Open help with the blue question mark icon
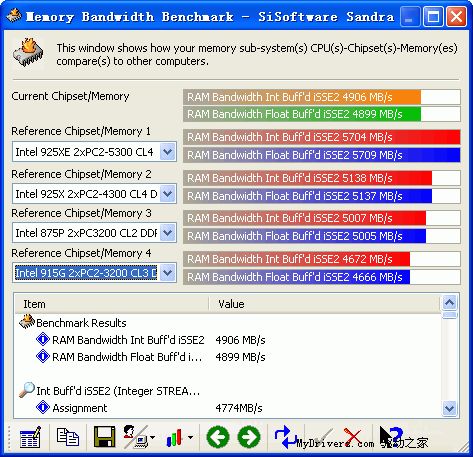 392,437
